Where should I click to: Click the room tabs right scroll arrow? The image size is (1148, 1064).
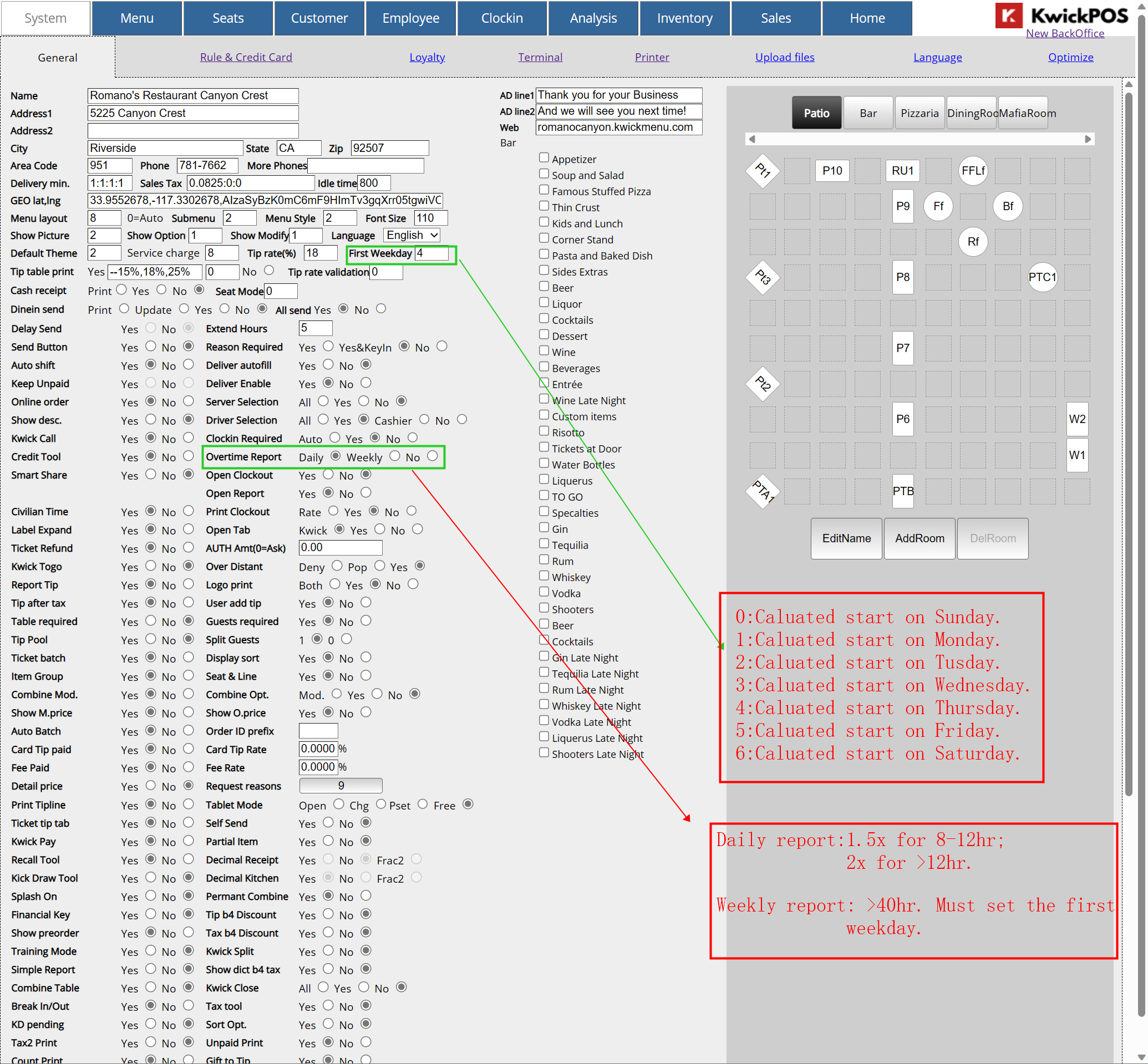1088,139
